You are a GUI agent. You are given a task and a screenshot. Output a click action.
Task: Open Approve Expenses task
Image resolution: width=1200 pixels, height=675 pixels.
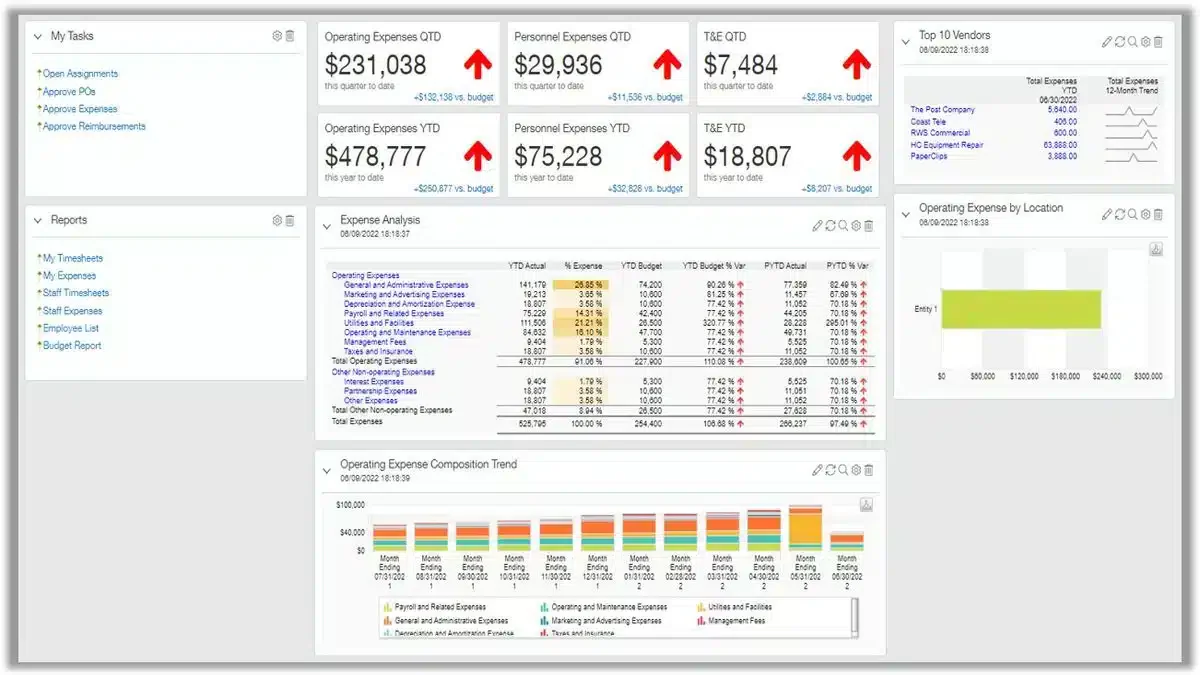click(80, 109)
